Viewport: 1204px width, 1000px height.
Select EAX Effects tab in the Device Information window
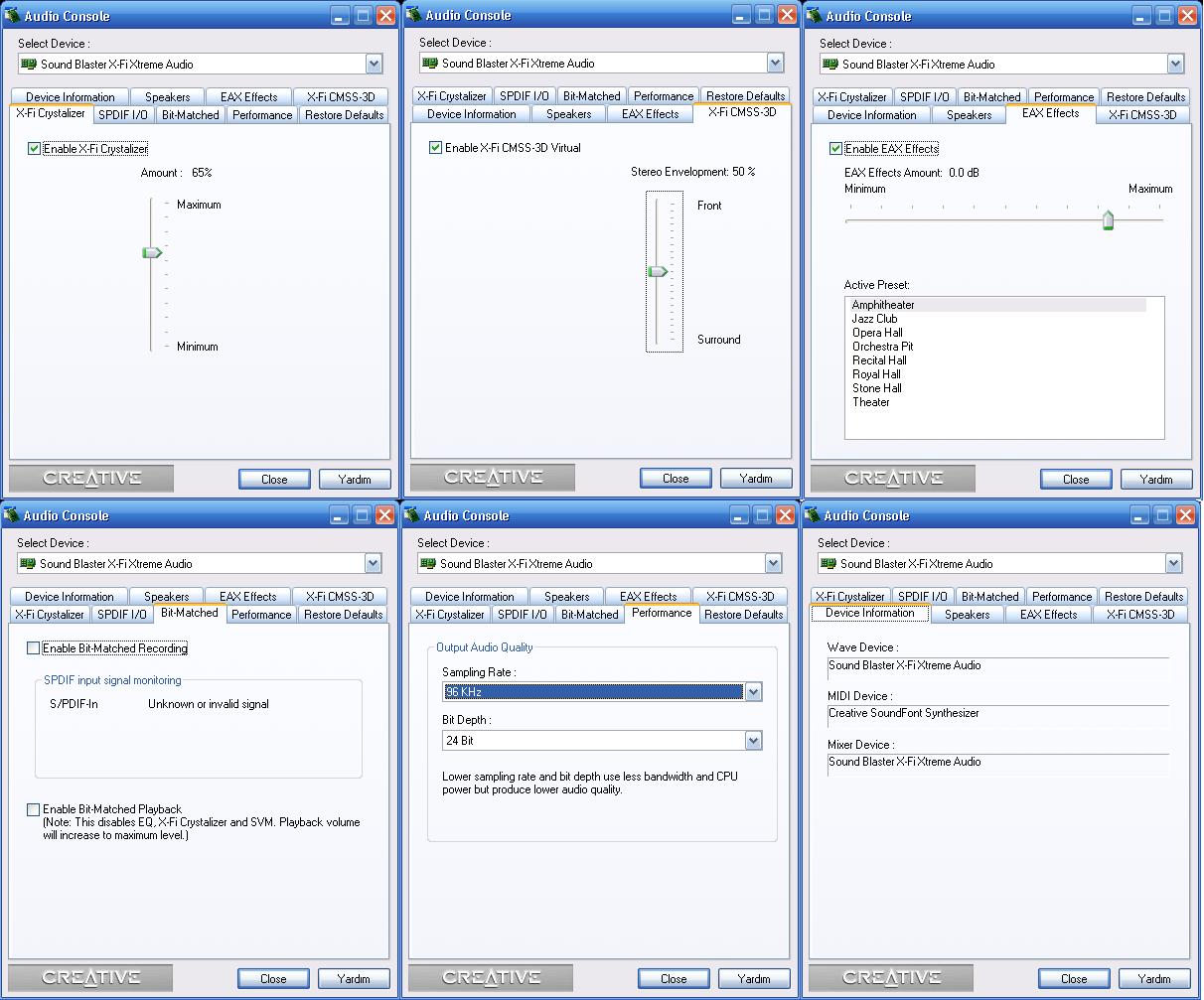click(1048, 615)
